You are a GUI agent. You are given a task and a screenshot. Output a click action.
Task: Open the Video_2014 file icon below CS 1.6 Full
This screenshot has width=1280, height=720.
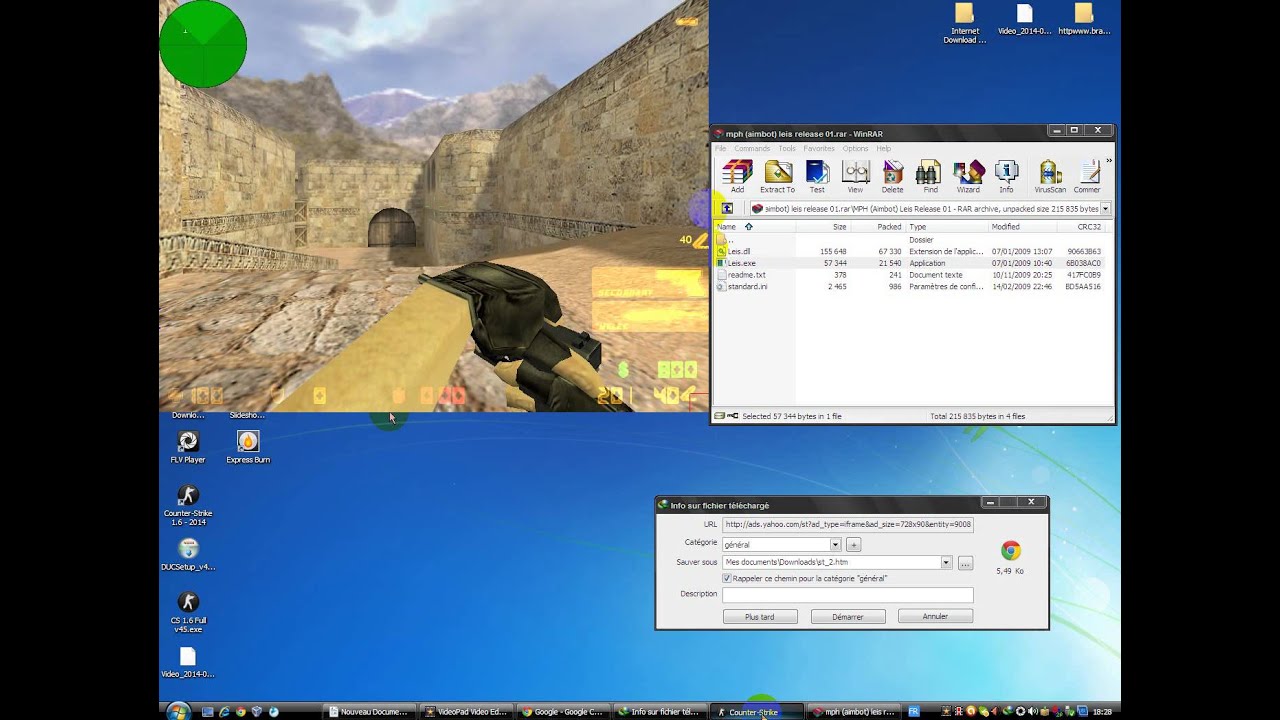point(188,662)
